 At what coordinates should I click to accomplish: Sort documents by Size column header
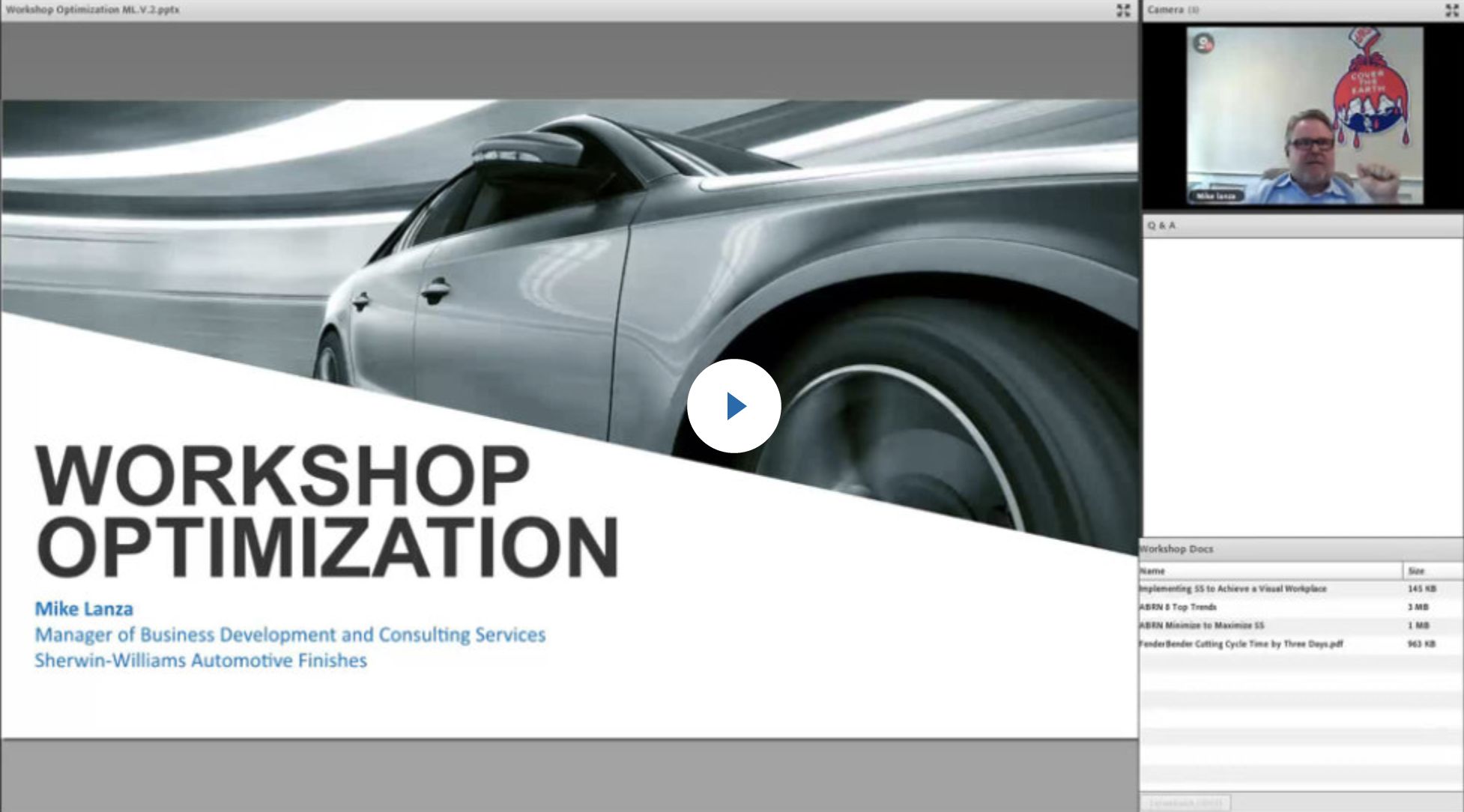(1433, 571)
